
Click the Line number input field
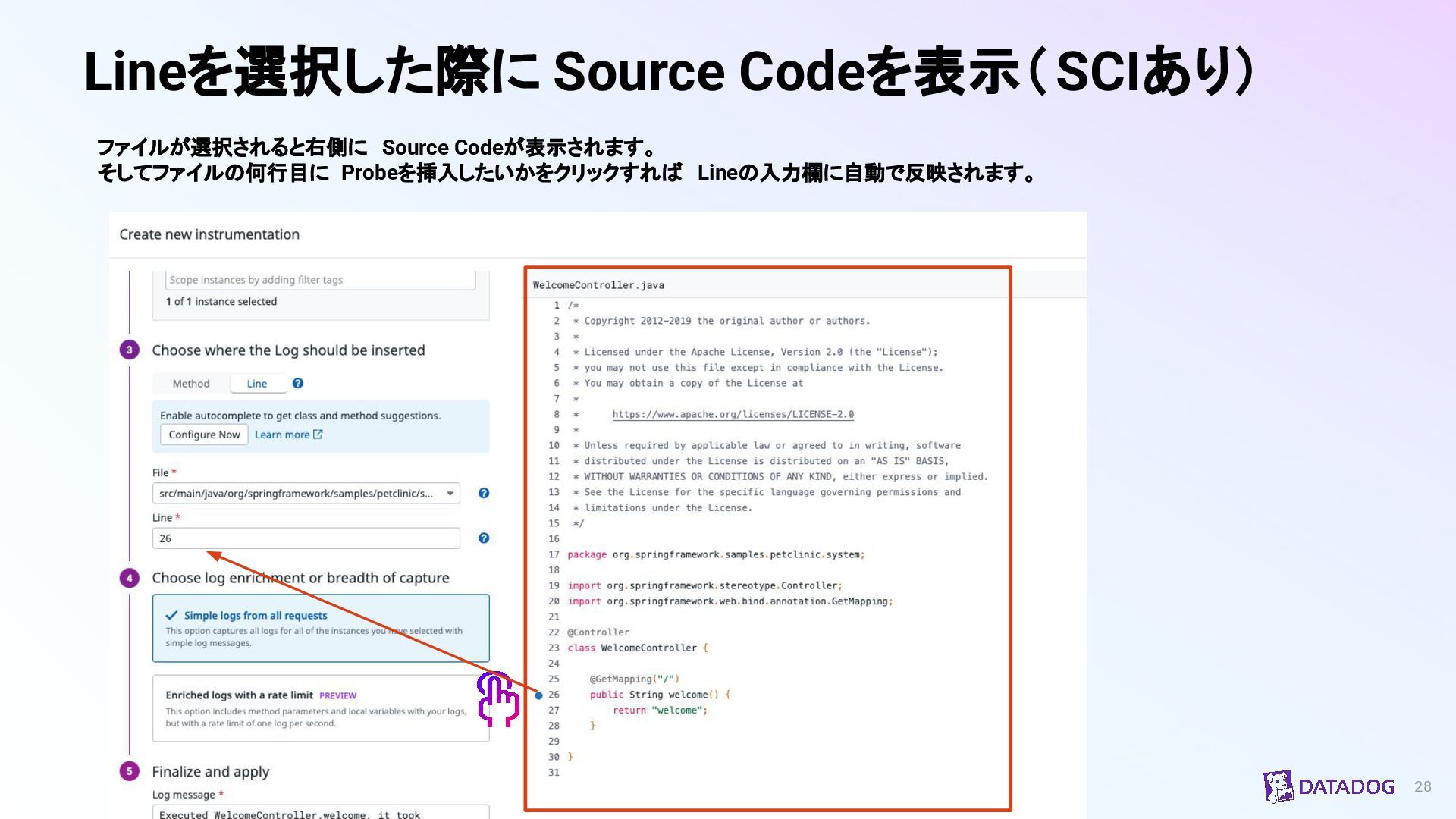click(x=306, y=538)
